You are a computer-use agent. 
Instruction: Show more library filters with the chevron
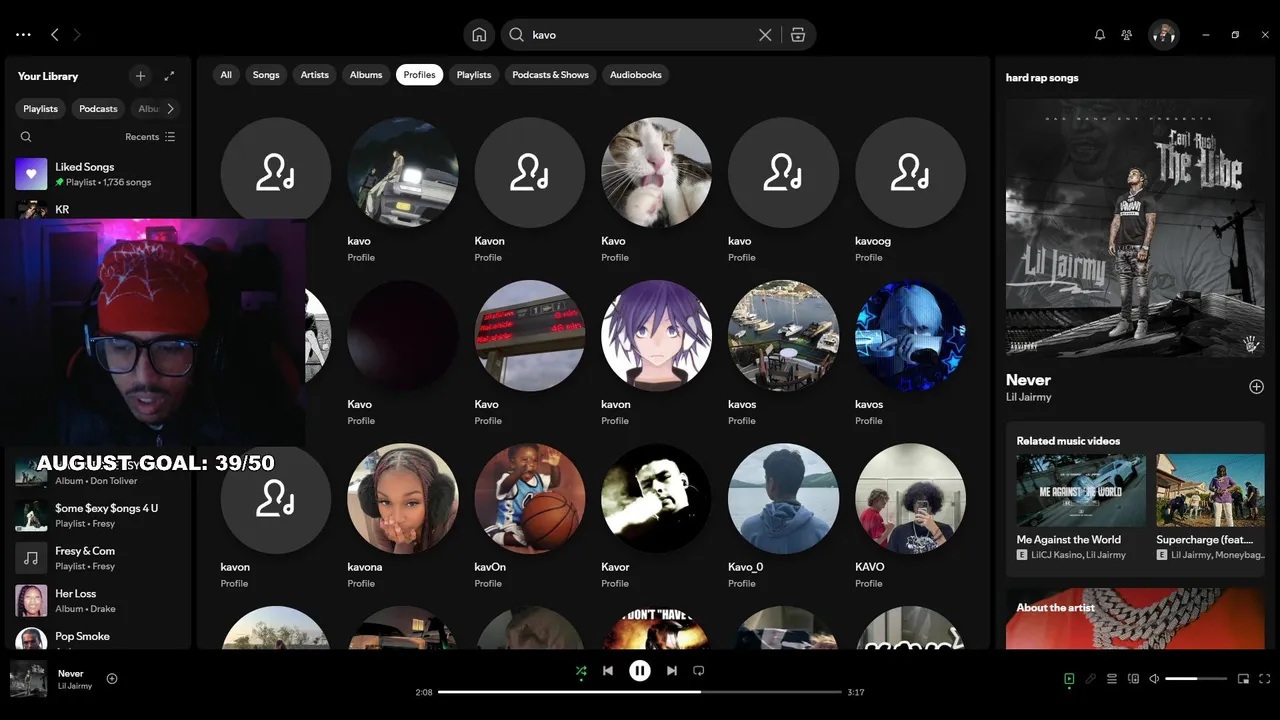[x=170, y=109]
